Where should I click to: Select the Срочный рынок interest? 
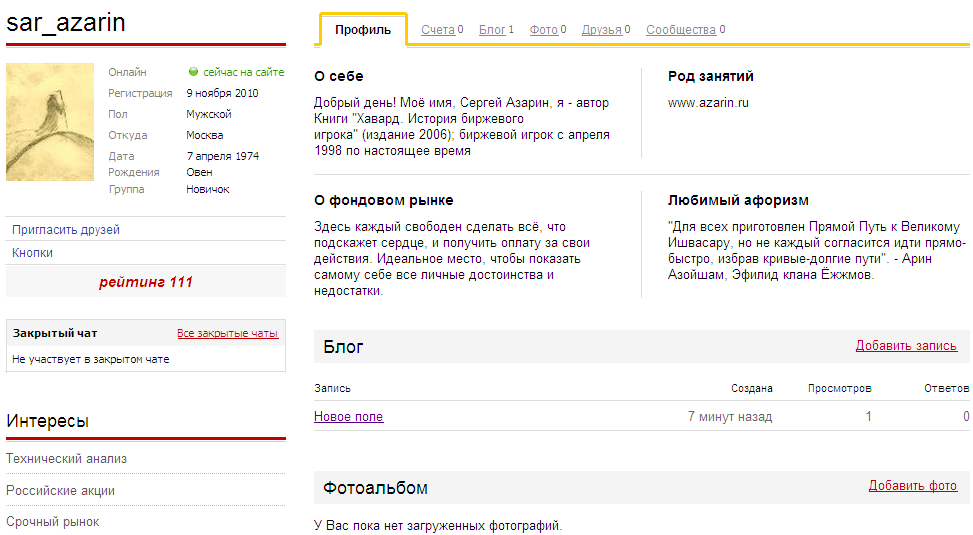tap(52, 522)
